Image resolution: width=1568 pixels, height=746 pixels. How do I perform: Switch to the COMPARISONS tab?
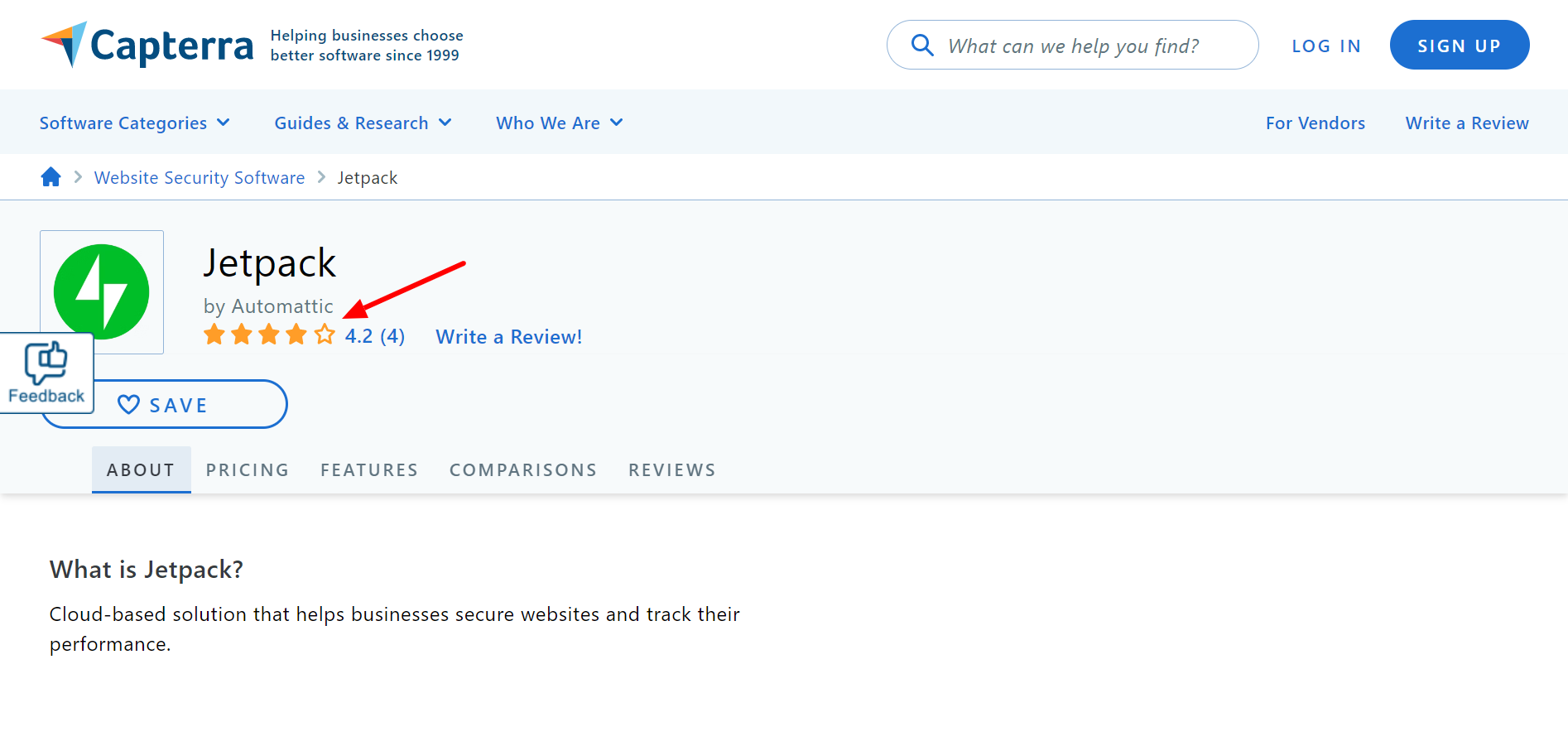(523, 470)
